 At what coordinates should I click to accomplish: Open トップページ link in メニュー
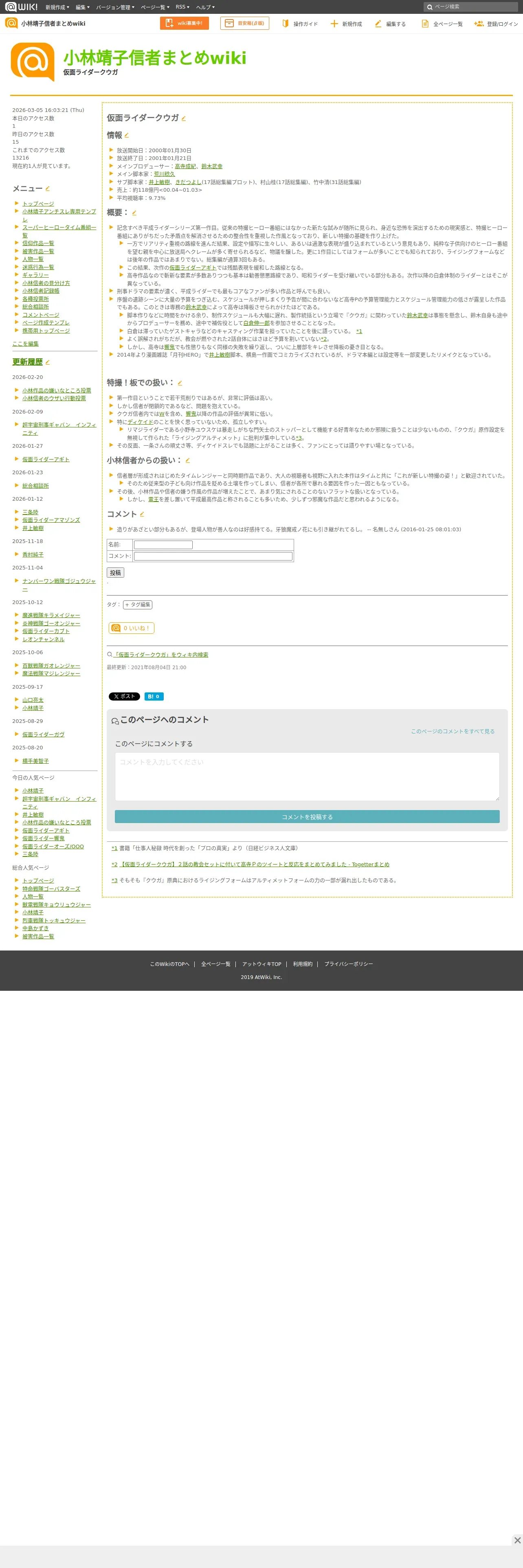pos(38,204)
